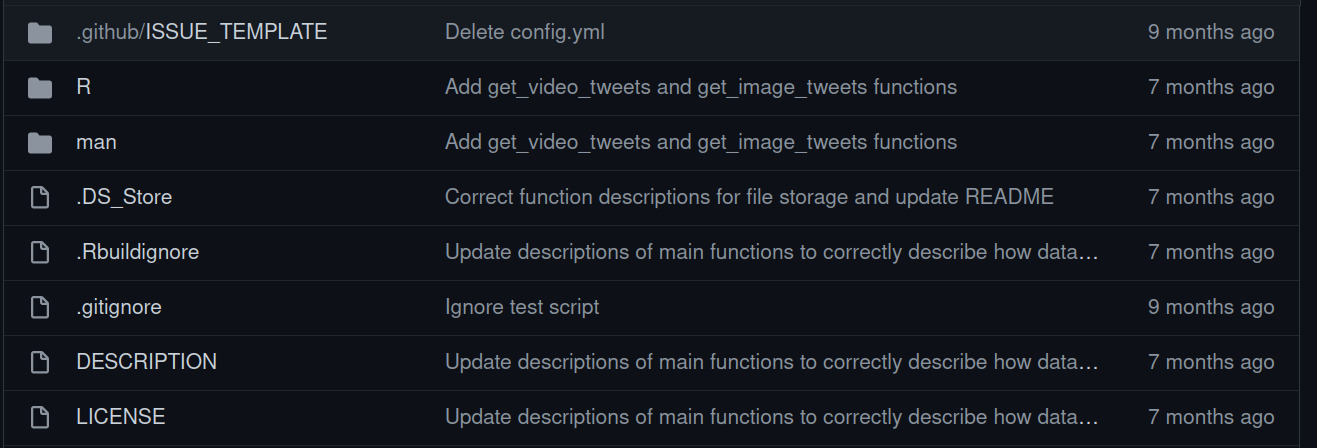Screen dimensions: 1317x448
Task: Click the file icon beside .Rbuildignore
Action: tap(40, 253)
